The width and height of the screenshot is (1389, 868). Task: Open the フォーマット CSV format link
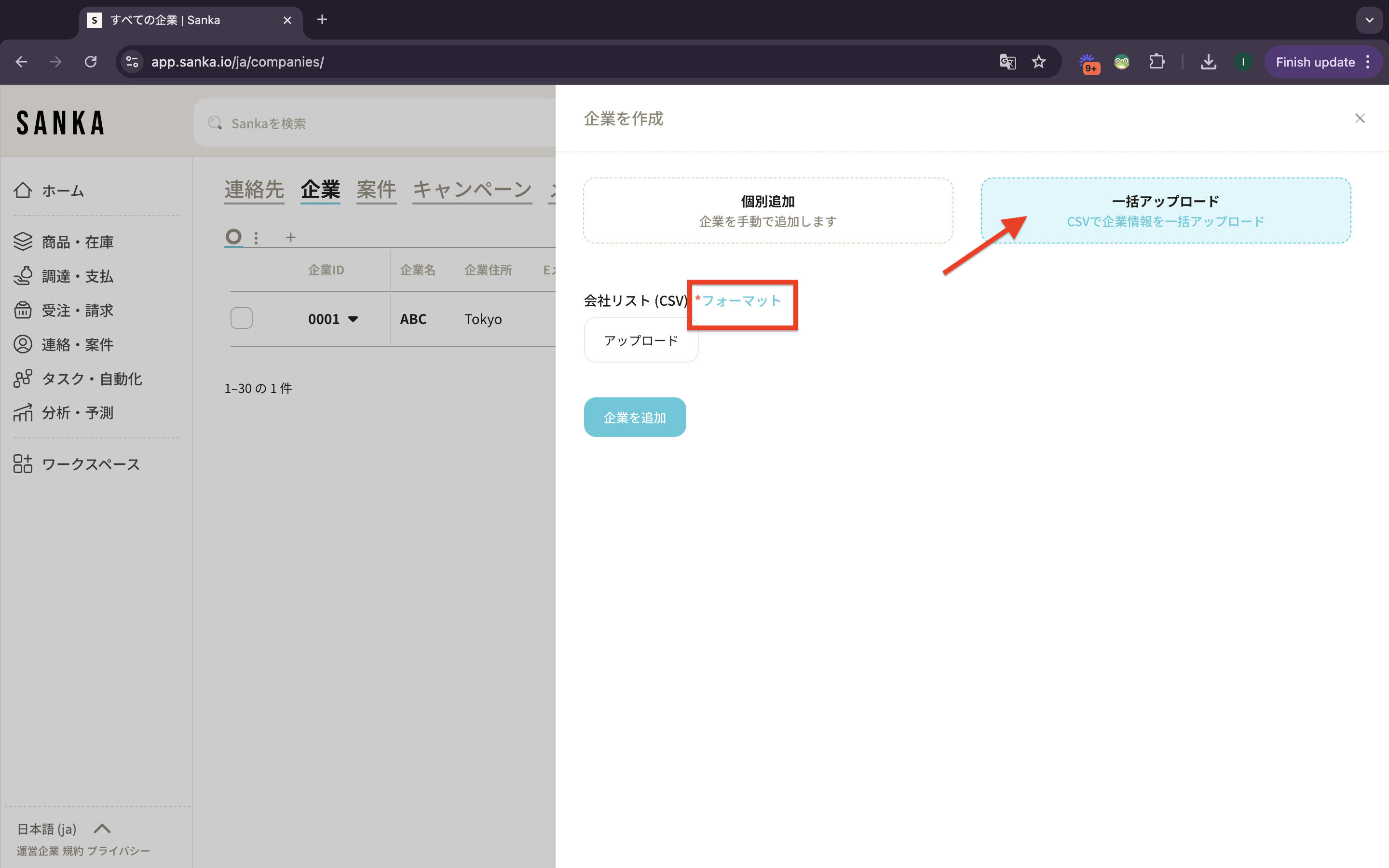(x=742, y=301)
